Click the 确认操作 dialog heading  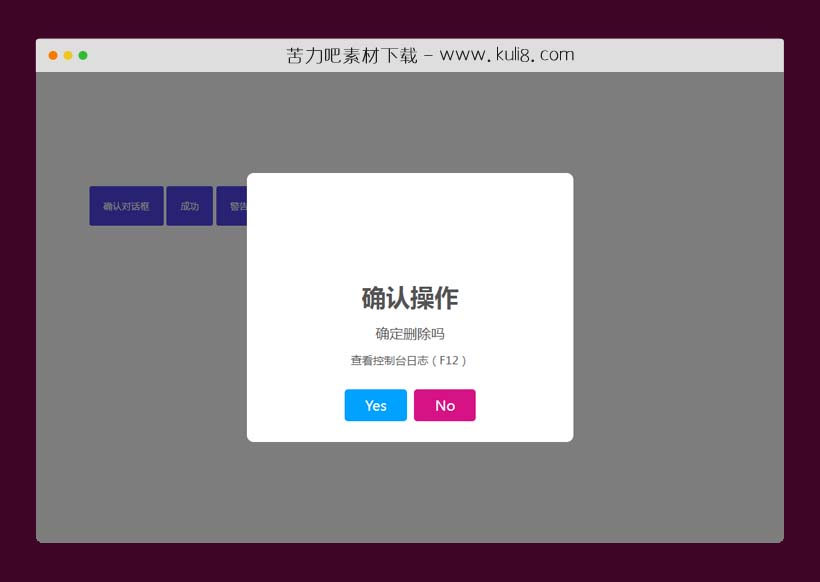(409, 297)
